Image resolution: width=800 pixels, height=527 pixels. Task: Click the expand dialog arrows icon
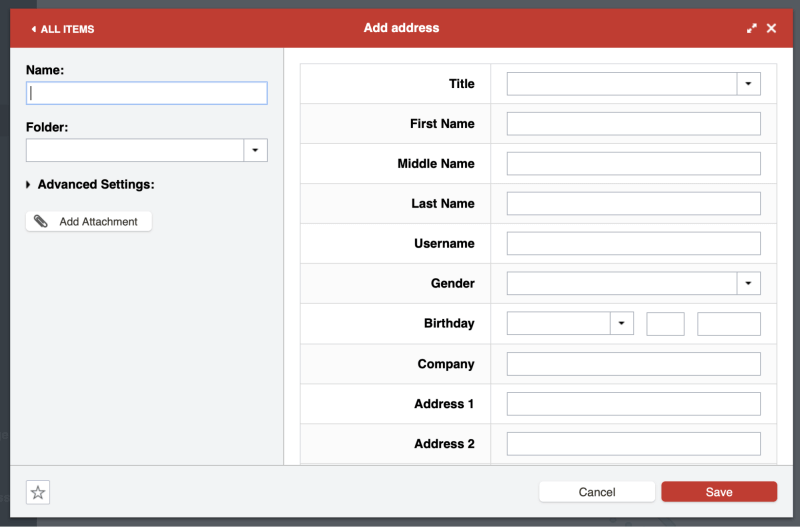pyautogui.click(x=752, y=28)
